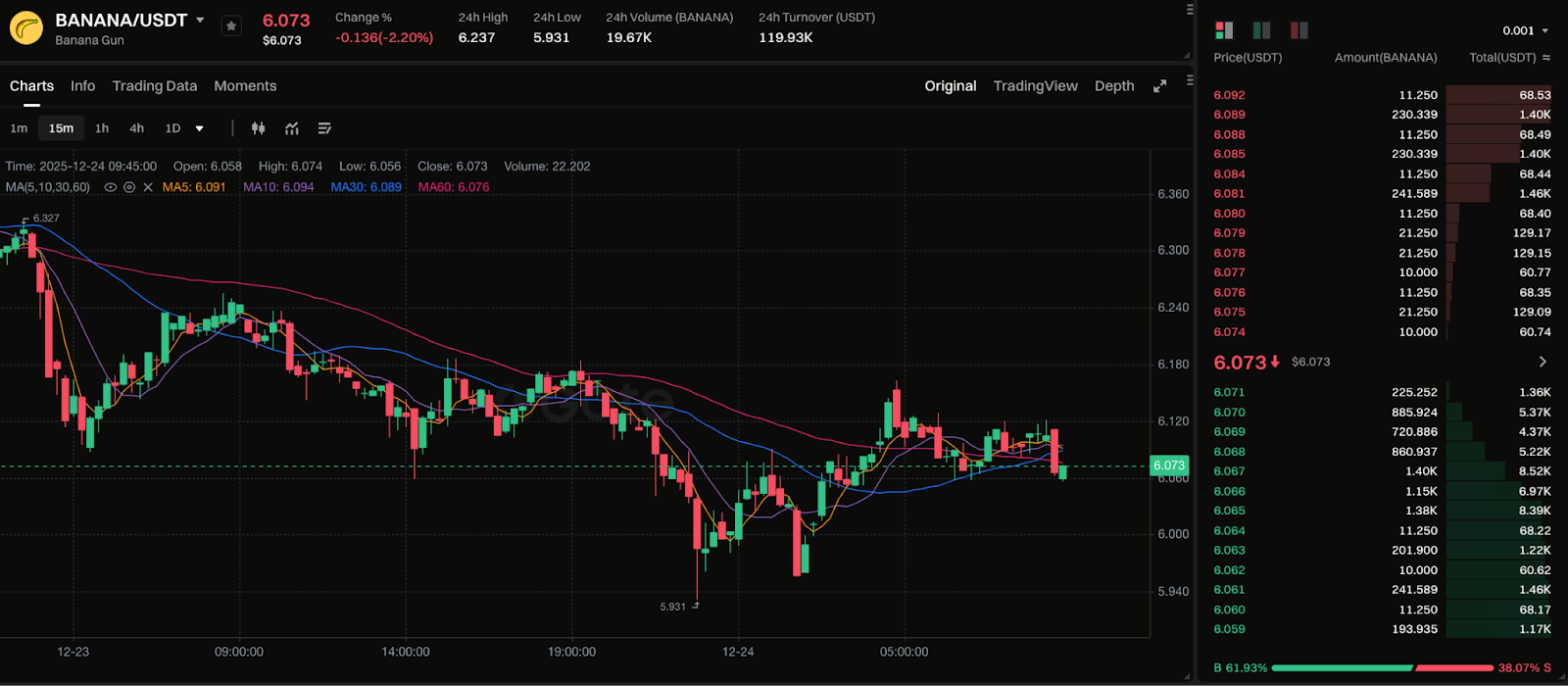Image resolution: width=1568 pixels, height=686 pixels.
Task: Select the 4h interval
Action: coord(137,128)
